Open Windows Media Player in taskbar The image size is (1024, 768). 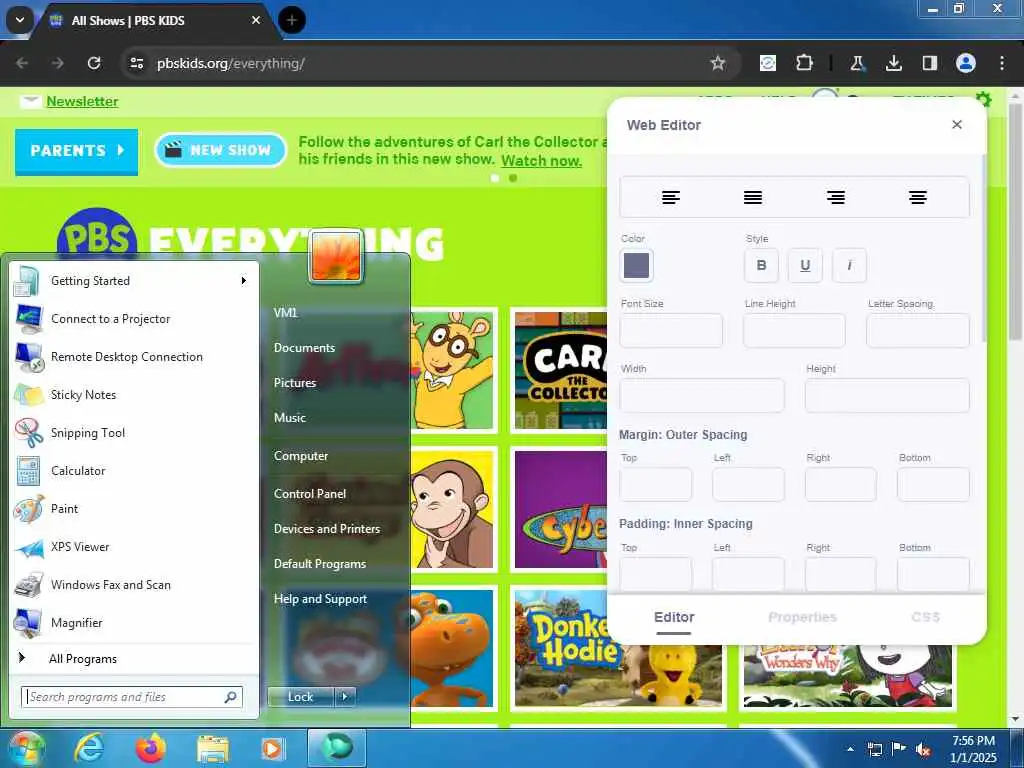pyautogui.click(x=272, y=748)
